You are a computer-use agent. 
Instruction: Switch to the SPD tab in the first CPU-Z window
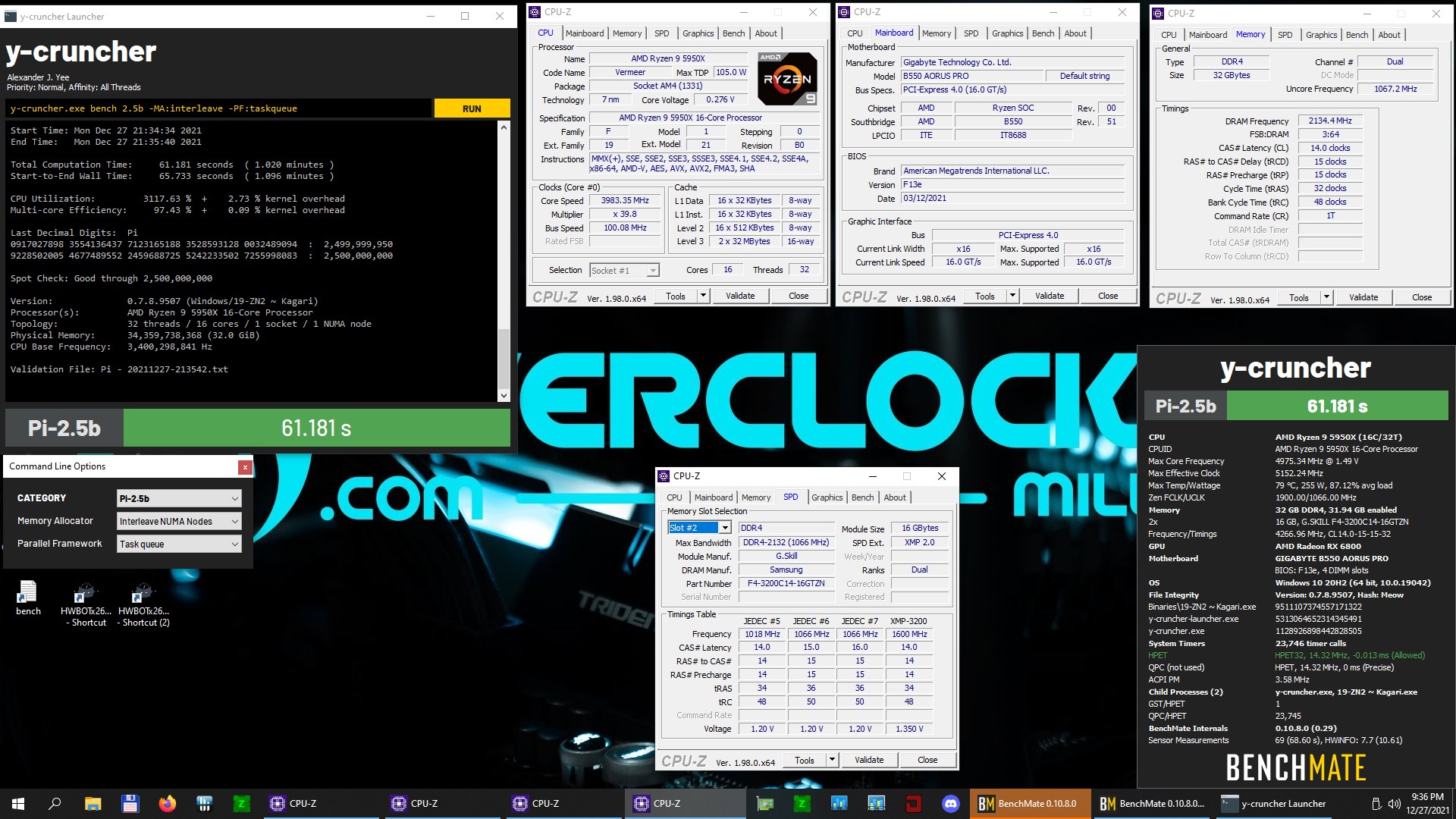tap(661, 33)
